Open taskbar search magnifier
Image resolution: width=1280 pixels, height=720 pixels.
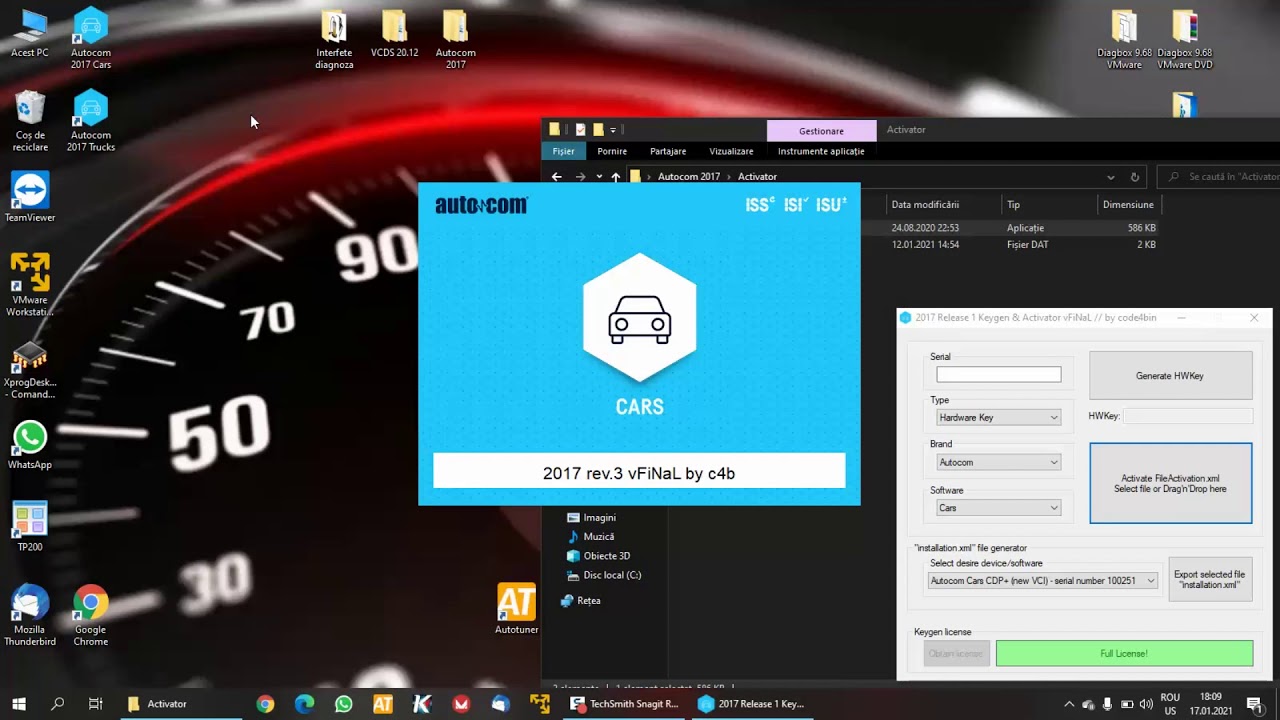pyautogui.click(x=57, y=704)
